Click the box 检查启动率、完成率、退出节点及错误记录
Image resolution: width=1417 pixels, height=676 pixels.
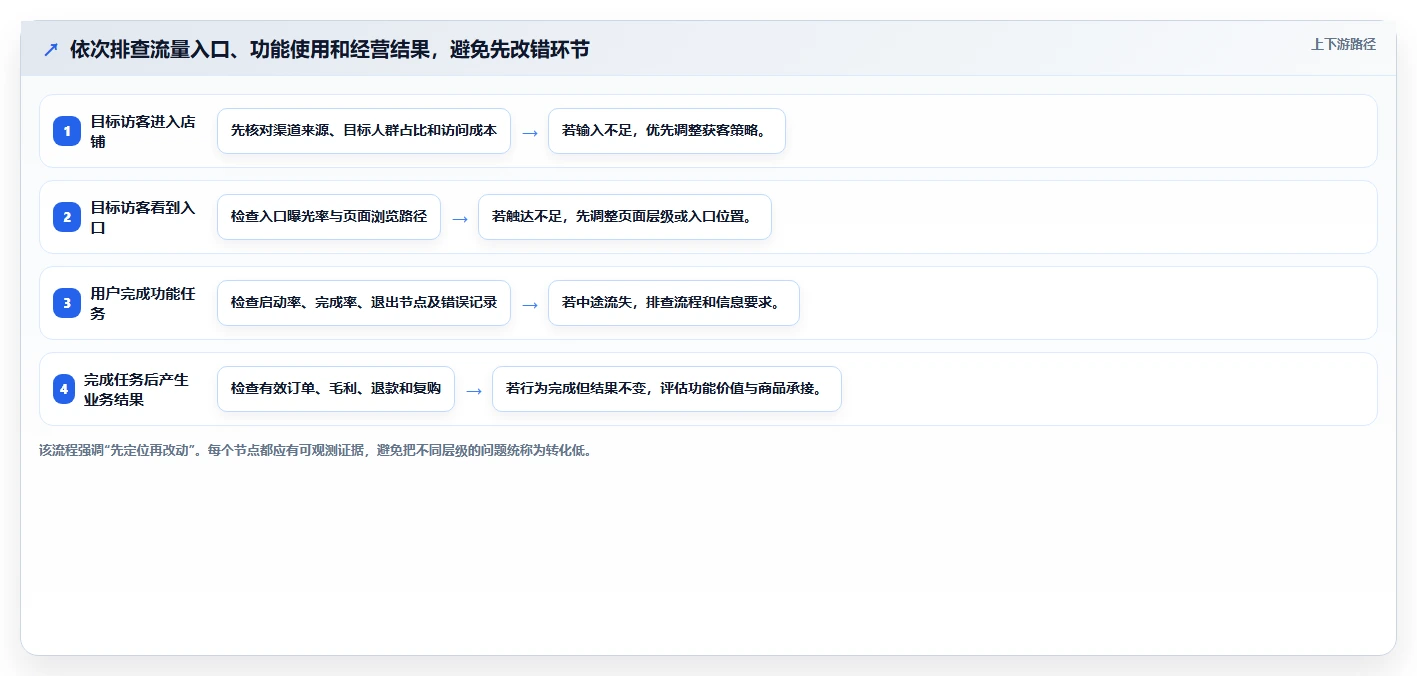[364, 303]
